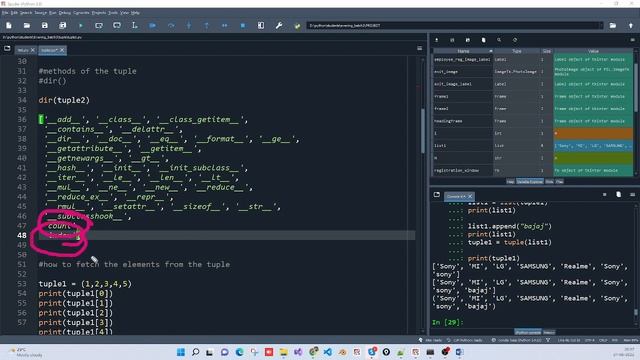Close the active tuple editor tab

point(62,50)
